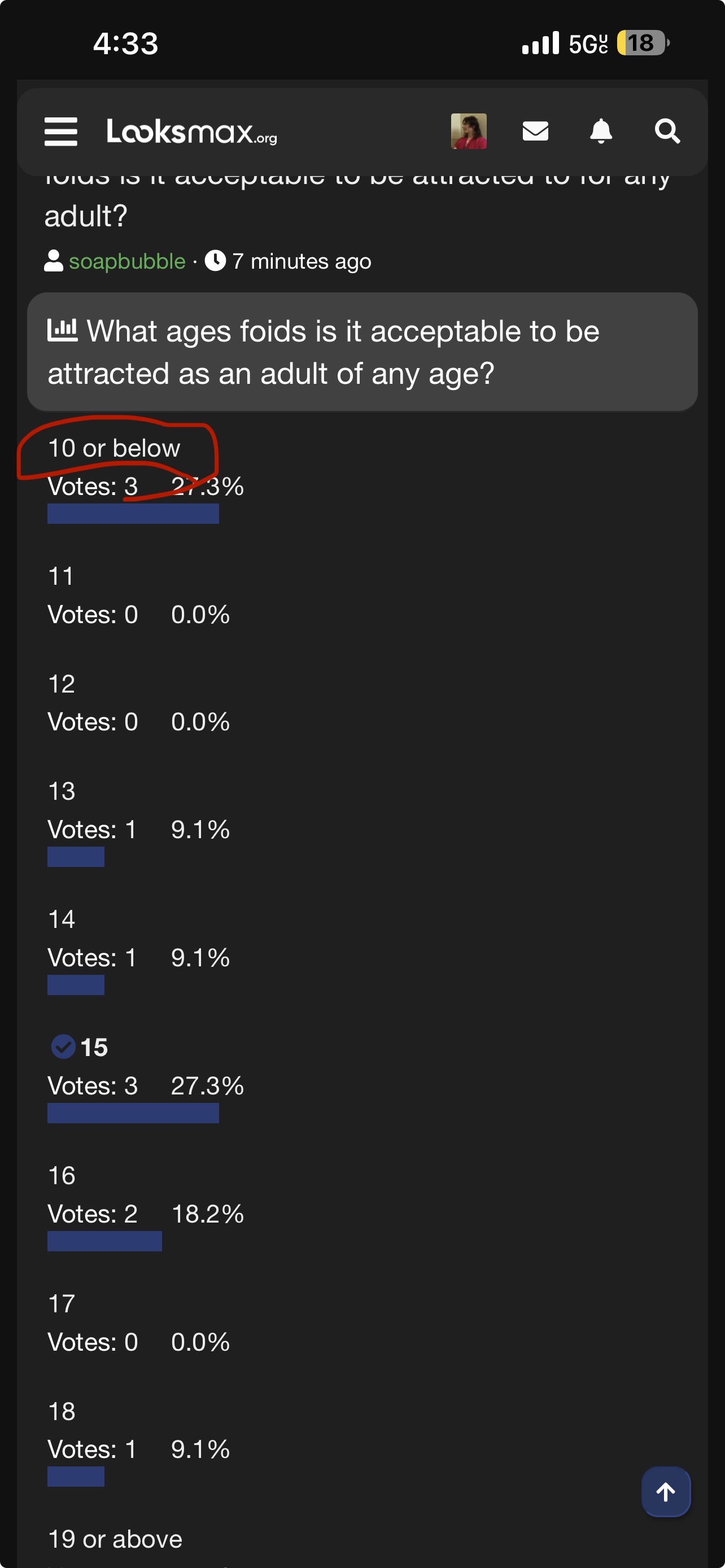Image resolution: width=725 pixels, height=1568 pixels.
Task: Tap the checkmark beside option 15
Action: [x=63, y=1048]
